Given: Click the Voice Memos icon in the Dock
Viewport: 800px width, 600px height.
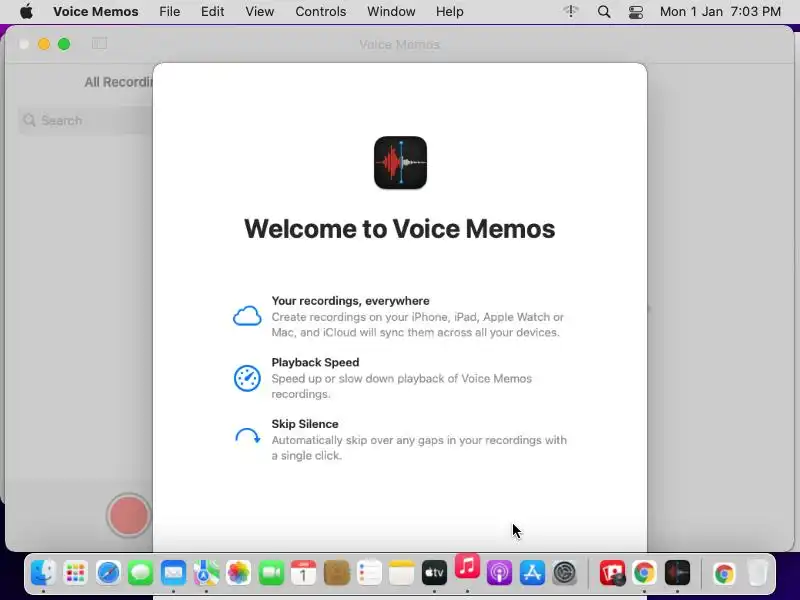Looking at the screenshot, I should coord(678,573).
